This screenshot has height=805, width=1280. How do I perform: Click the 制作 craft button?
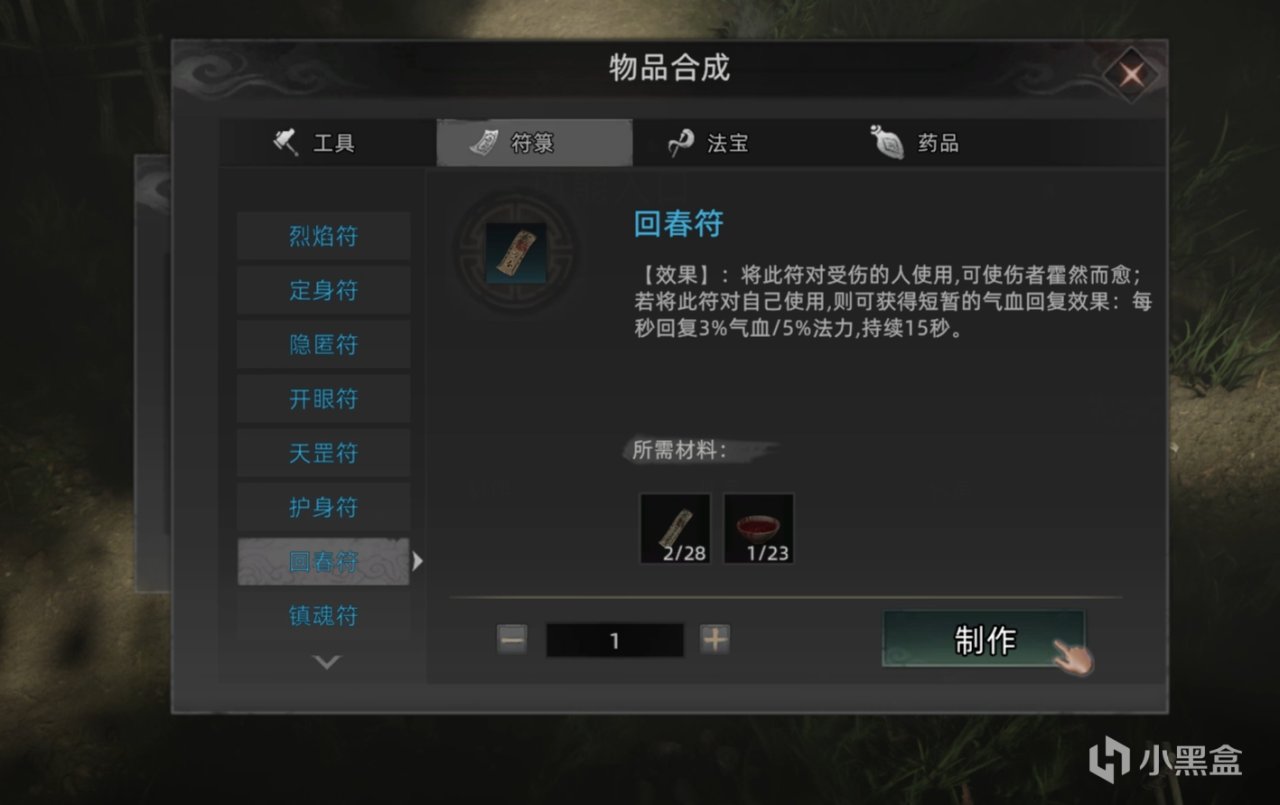(984, 640)
